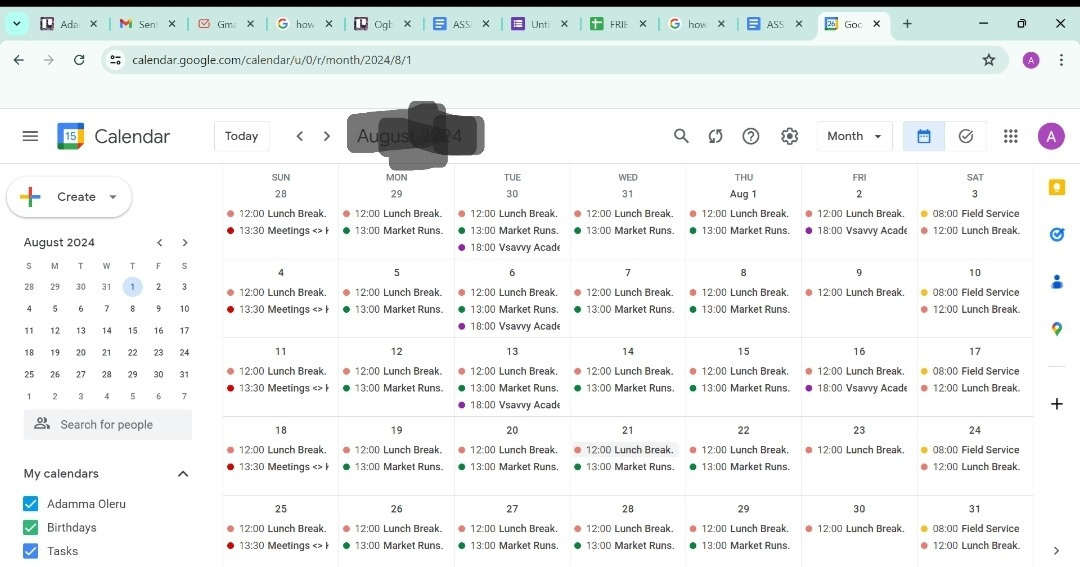
Task: Open the Create dropdown arrow
Action: click(x=113, y=197)
